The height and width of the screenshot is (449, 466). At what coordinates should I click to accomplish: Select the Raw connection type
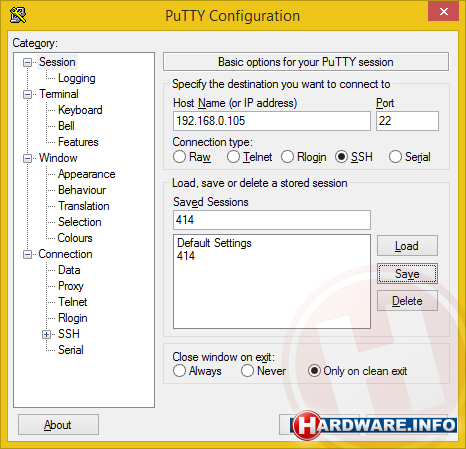pos(179,157)
